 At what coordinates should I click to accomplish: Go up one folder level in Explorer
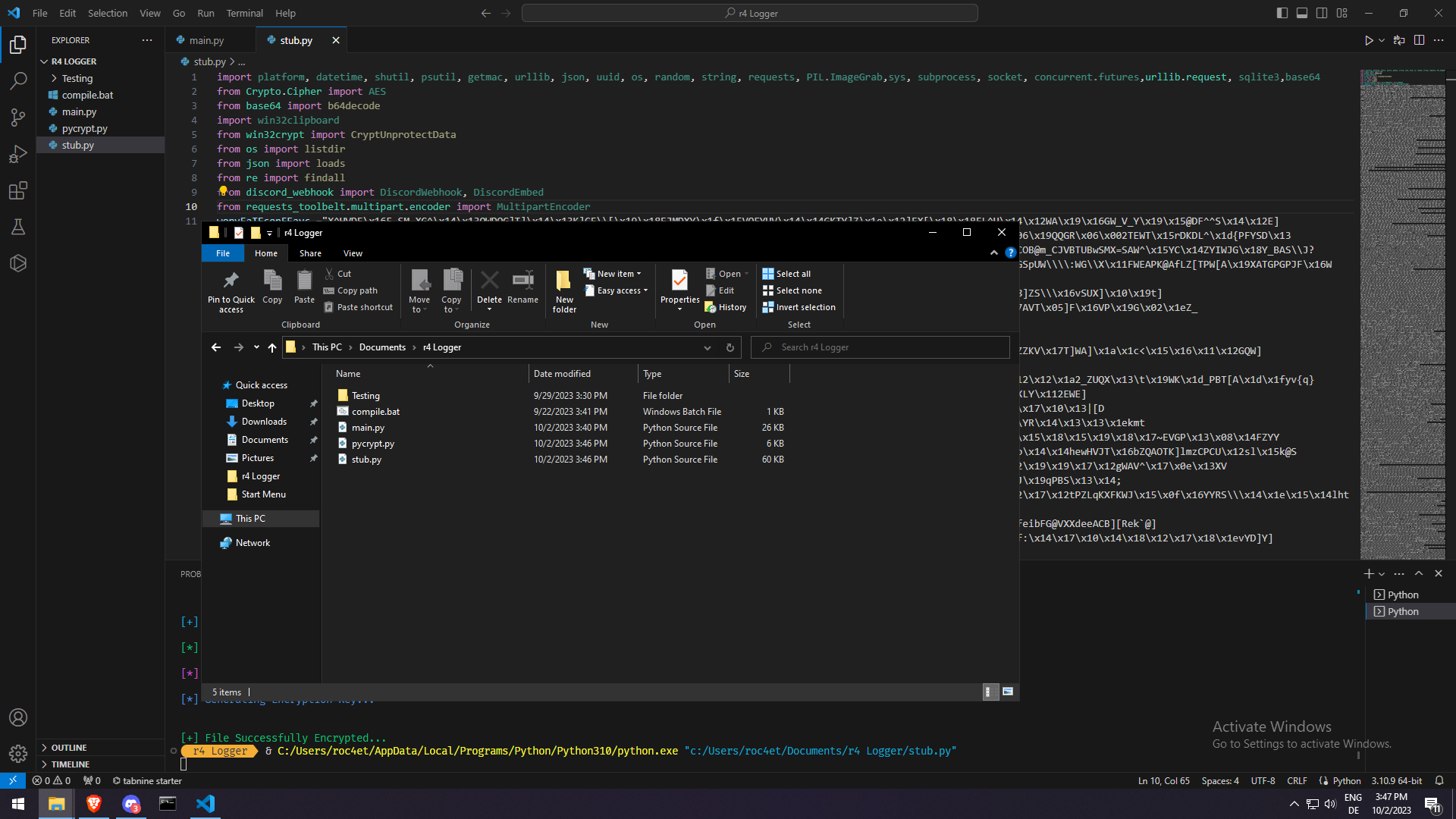coord(272,347)
